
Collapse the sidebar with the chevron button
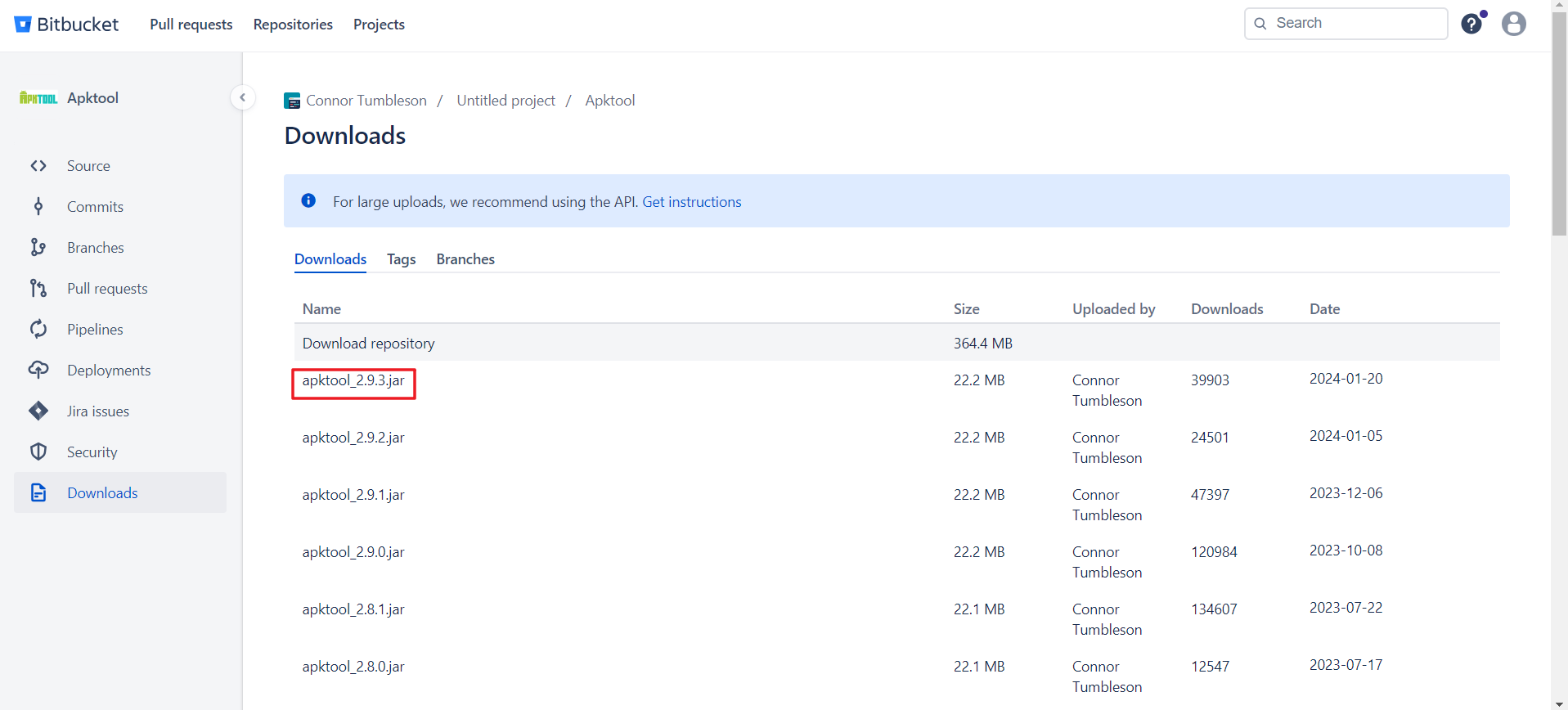coord(242,97)
